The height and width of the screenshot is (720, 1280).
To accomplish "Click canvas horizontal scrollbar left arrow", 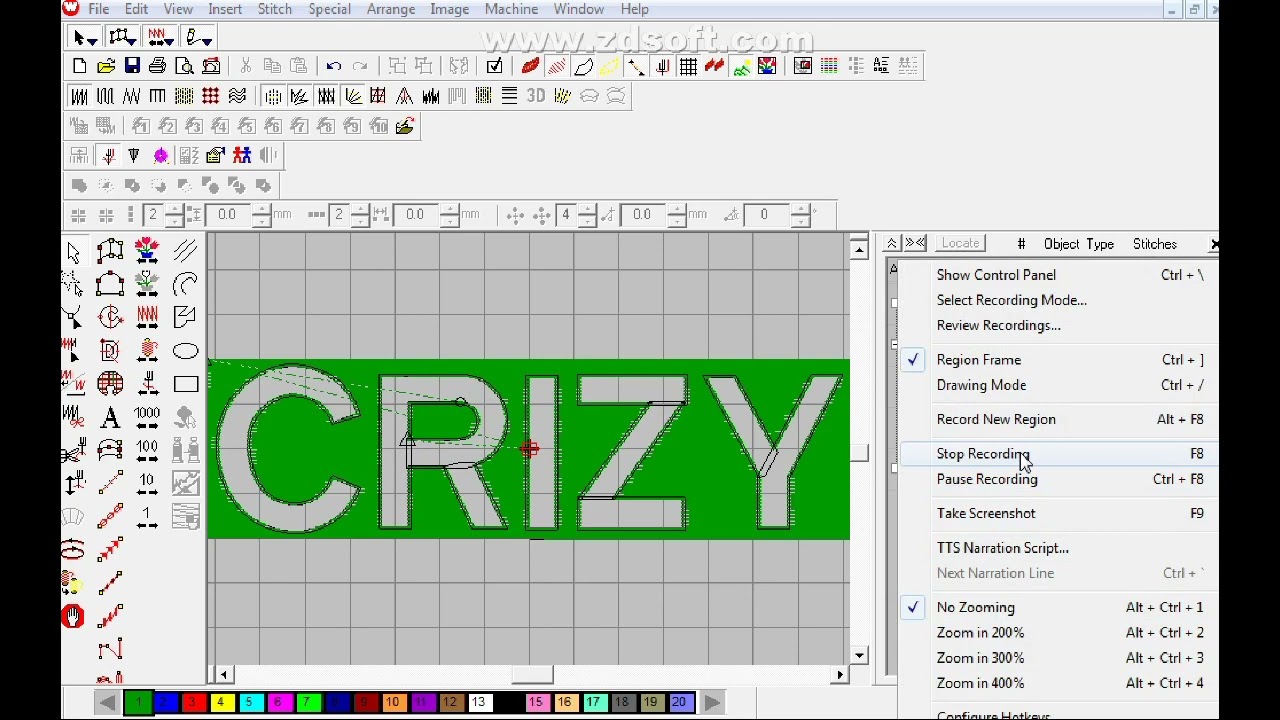I will [223, 675].
